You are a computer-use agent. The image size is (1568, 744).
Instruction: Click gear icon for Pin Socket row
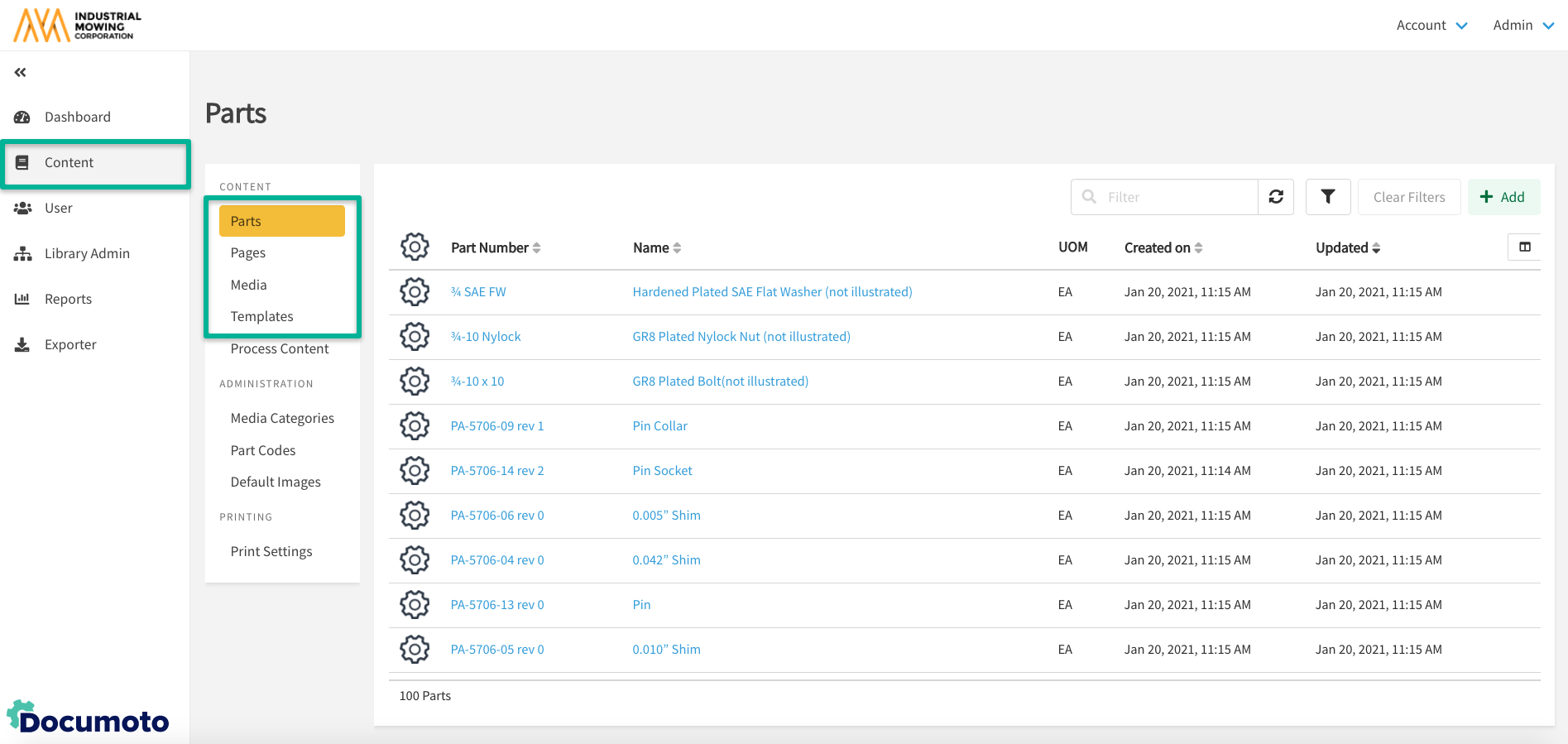[x=415, y=471]
